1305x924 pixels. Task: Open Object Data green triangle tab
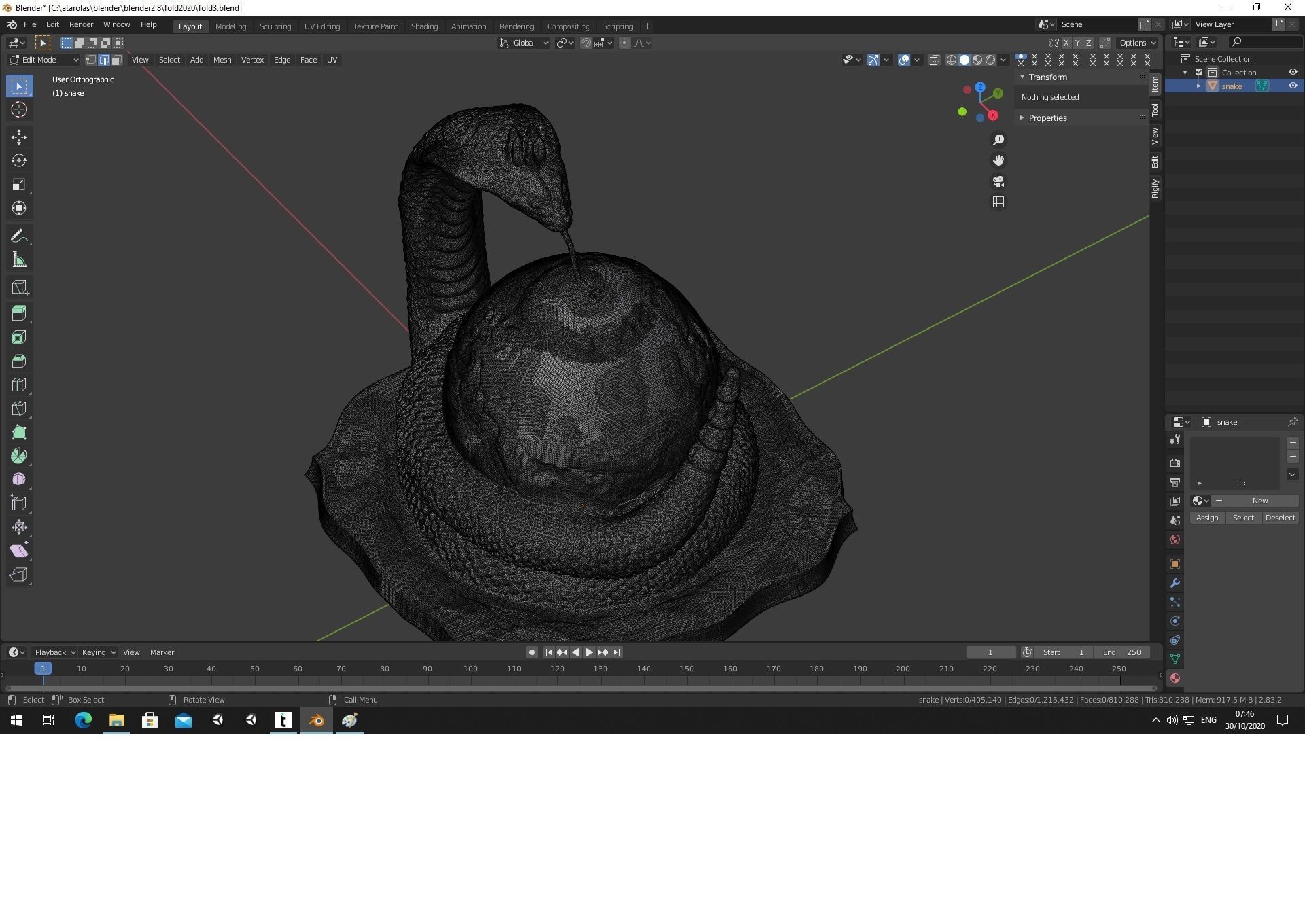(x=1174, y=659)
